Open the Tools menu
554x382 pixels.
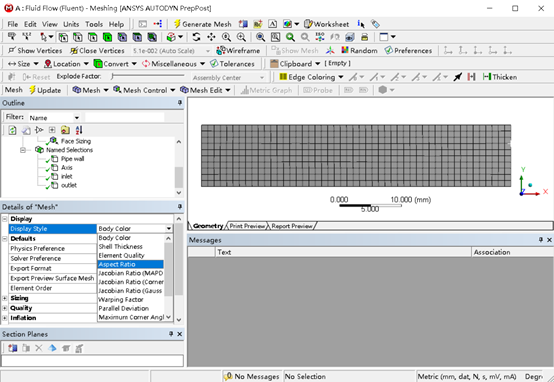94,24
